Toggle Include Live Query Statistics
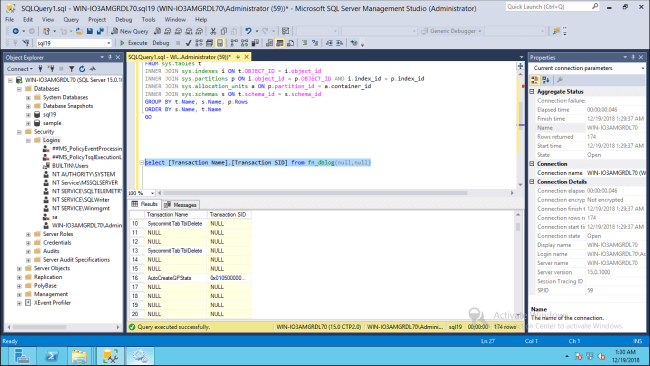The image size is (650, 366). (245, 43)
